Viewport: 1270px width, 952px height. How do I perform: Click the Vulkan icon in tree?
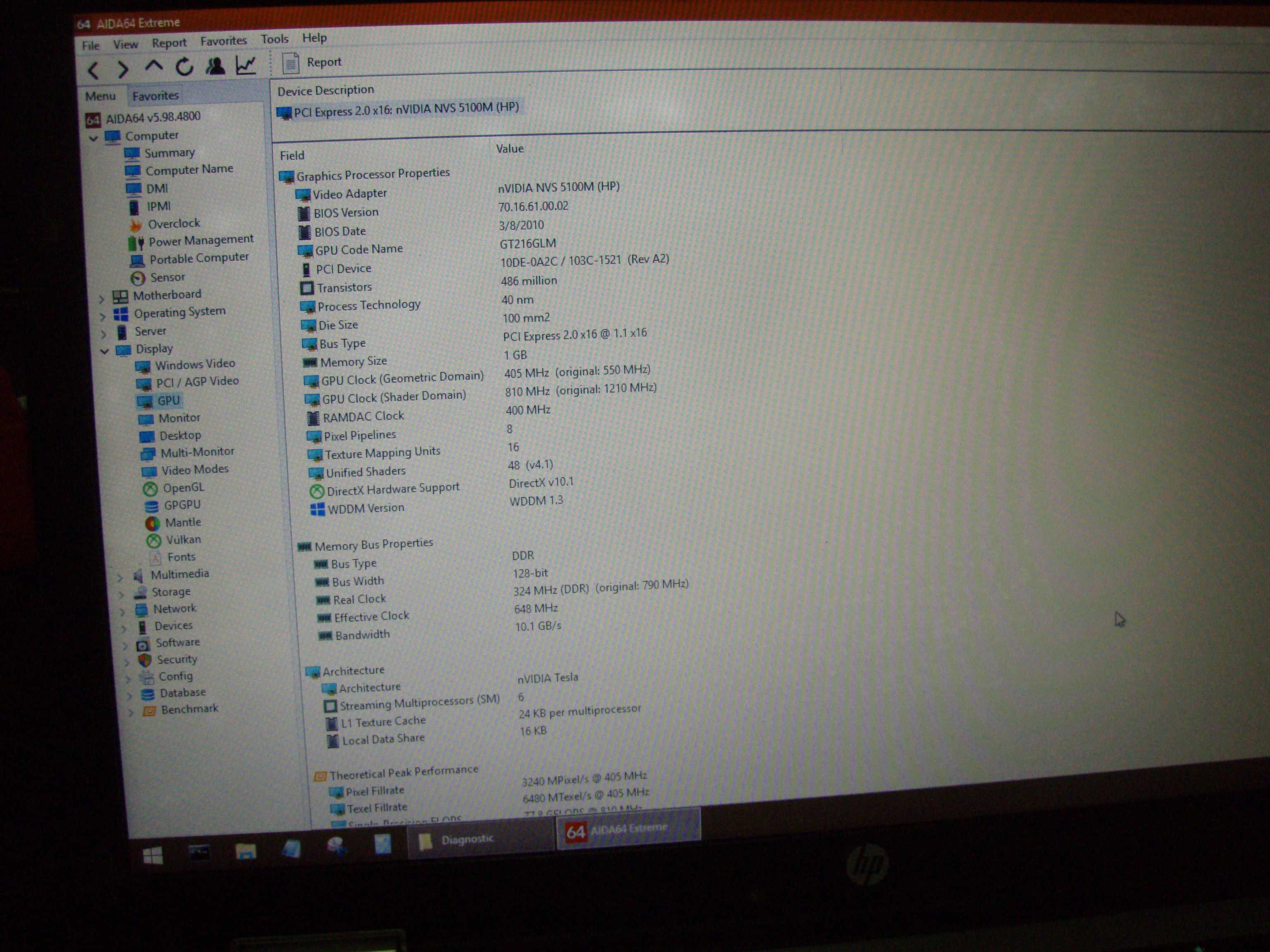tap(153, 540)
